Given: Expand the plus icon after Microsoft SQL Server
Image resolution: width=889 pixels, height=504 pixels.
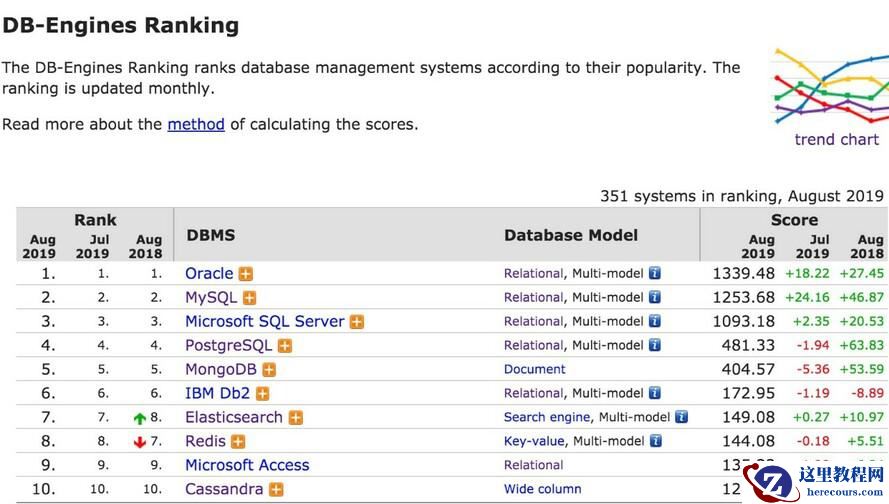Looking at the screenshot, I should 357,322.
